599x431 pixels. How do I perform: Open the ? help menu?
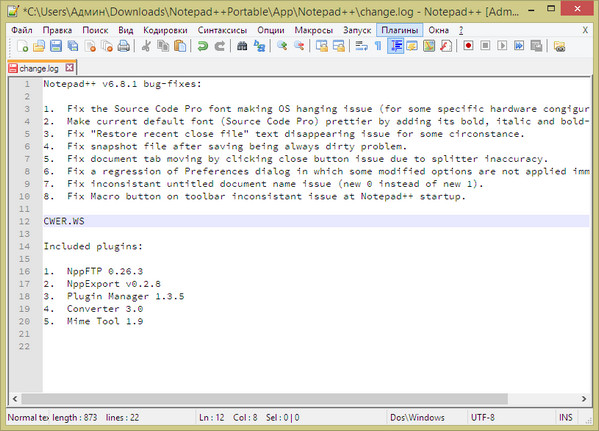(x=461, y=30)
